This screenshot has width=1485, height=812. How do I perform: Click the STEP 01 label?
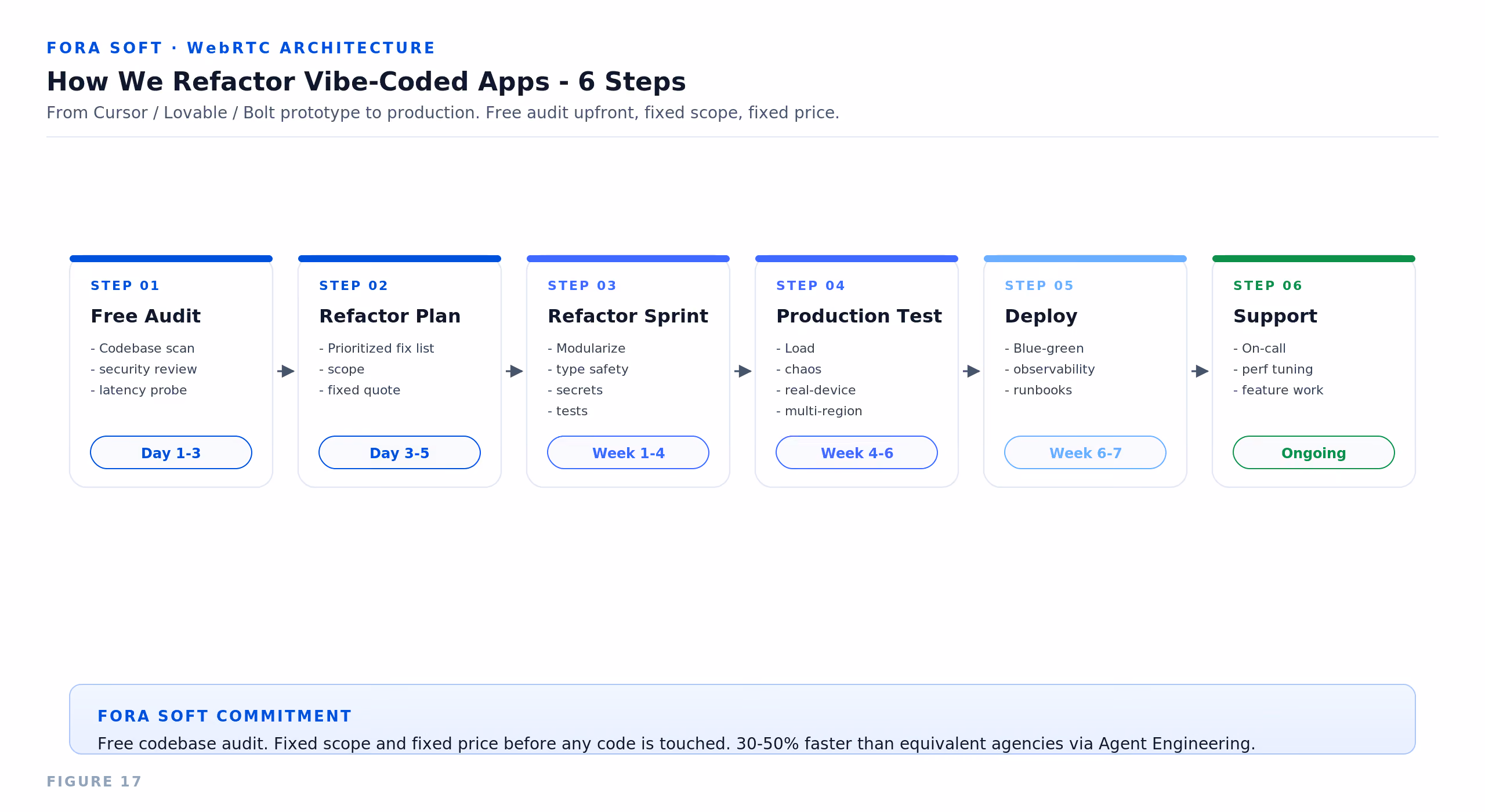125,285
